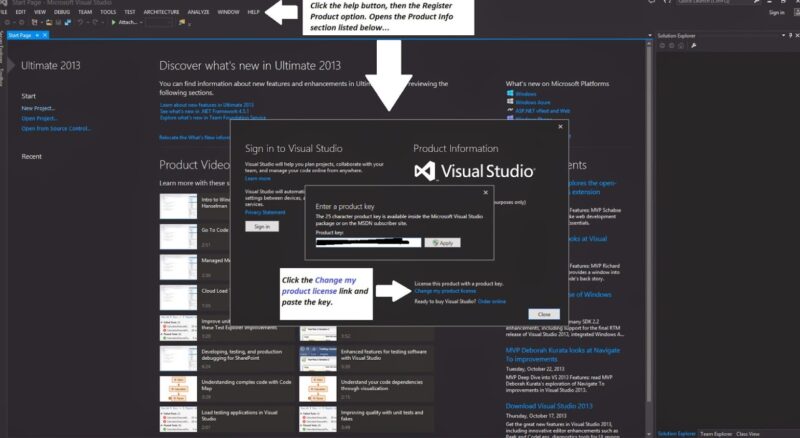The width and height of the screenshot is (800, 438).
Task: Toggle auto hide pin for Solution Explorer
Action: 790,35
